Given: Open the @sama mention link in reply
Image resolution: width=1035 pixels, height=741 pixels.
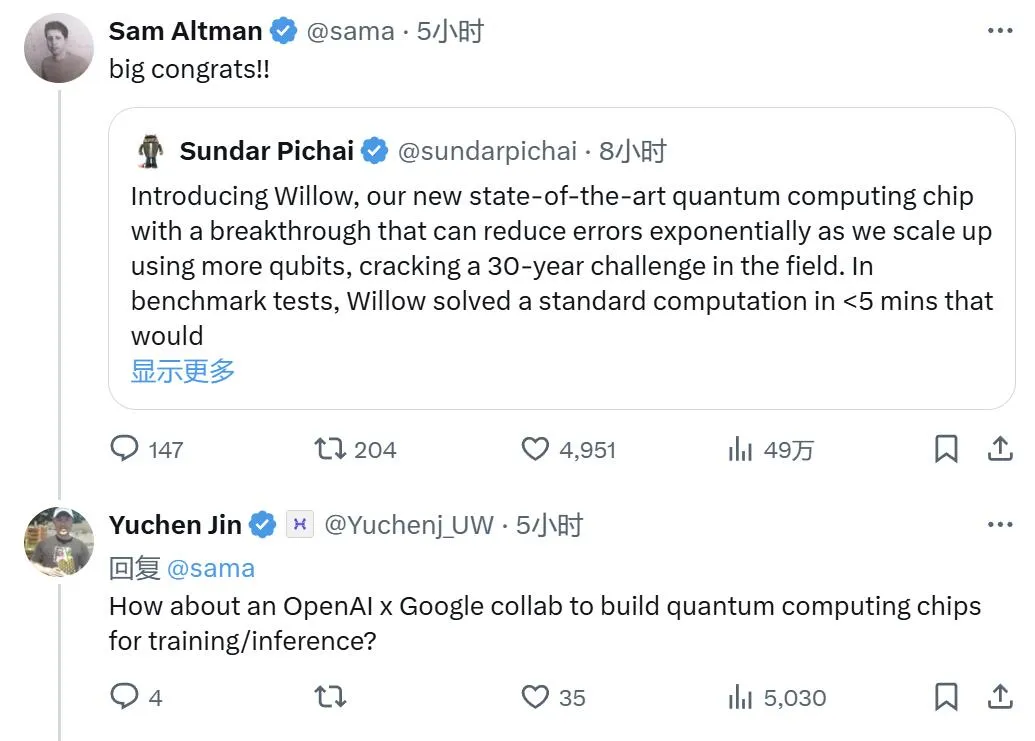Looking at the screenshot, I should [211, 568].
